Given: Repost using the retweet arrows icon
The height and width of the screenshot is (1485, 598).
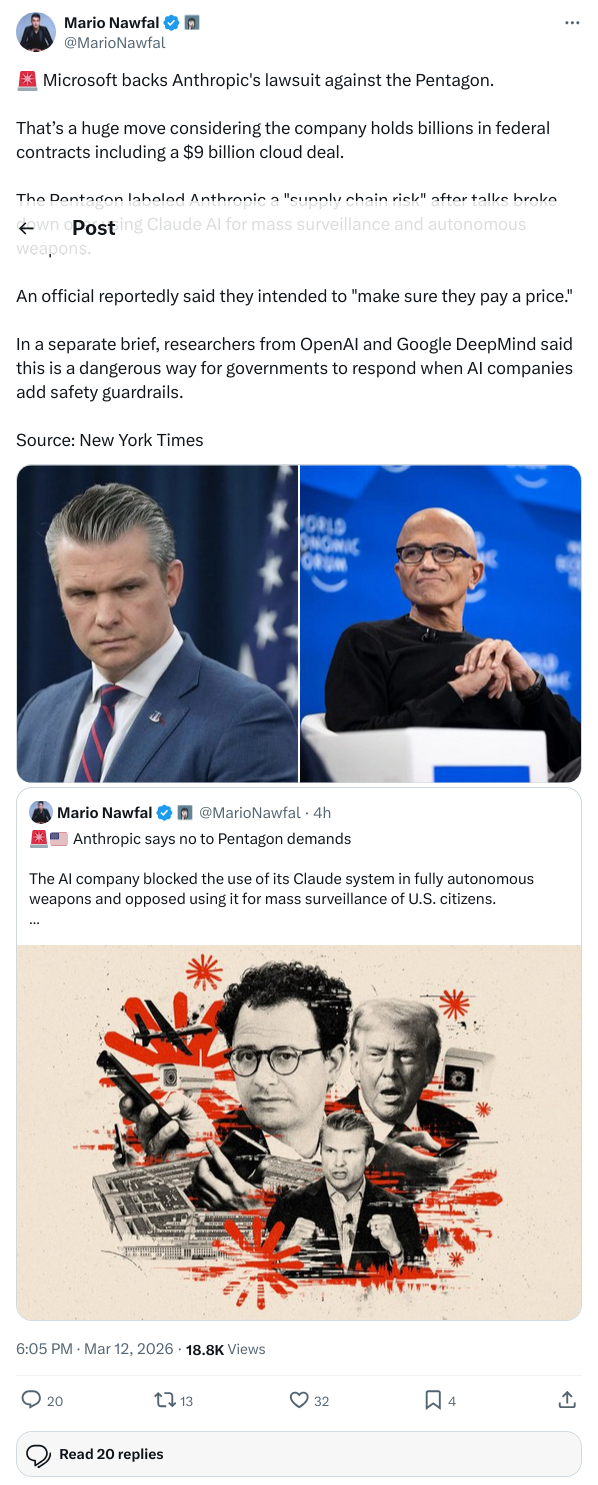Looking at the screenshot, I should pyautogui.click(x=165, y=1400).
